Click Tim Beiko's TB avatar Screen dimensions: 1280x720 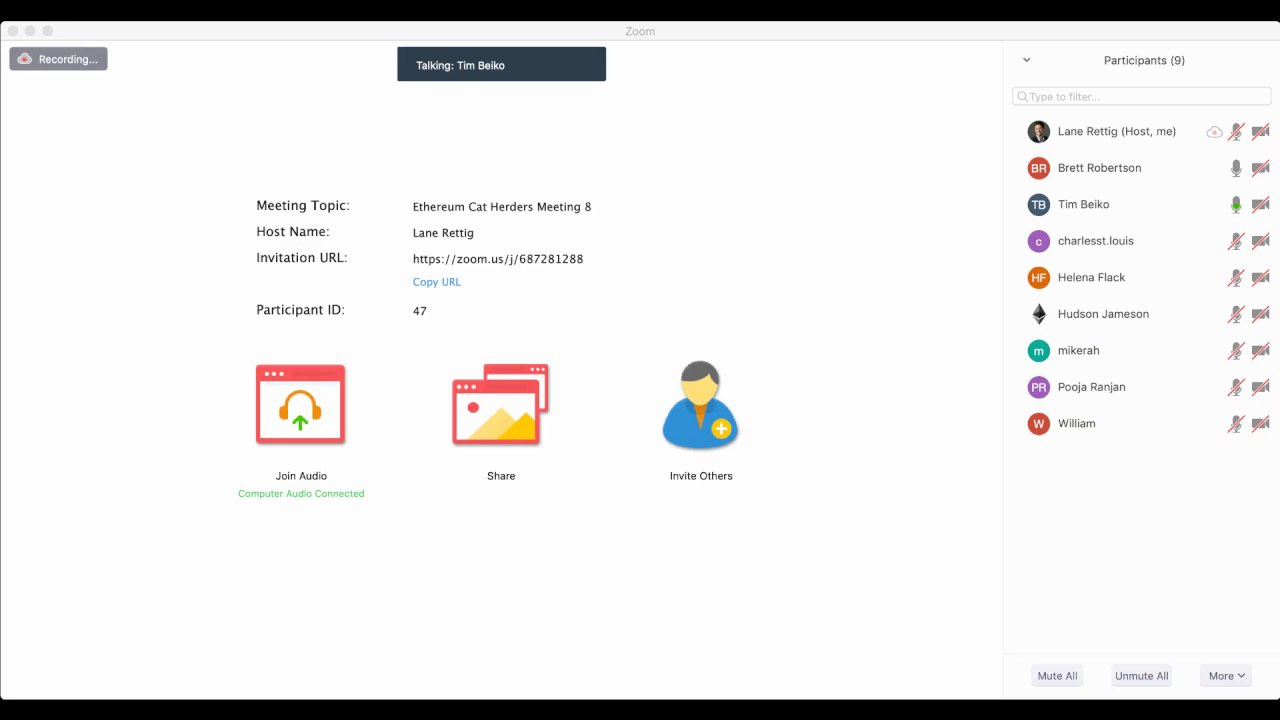pos(1039,205)
